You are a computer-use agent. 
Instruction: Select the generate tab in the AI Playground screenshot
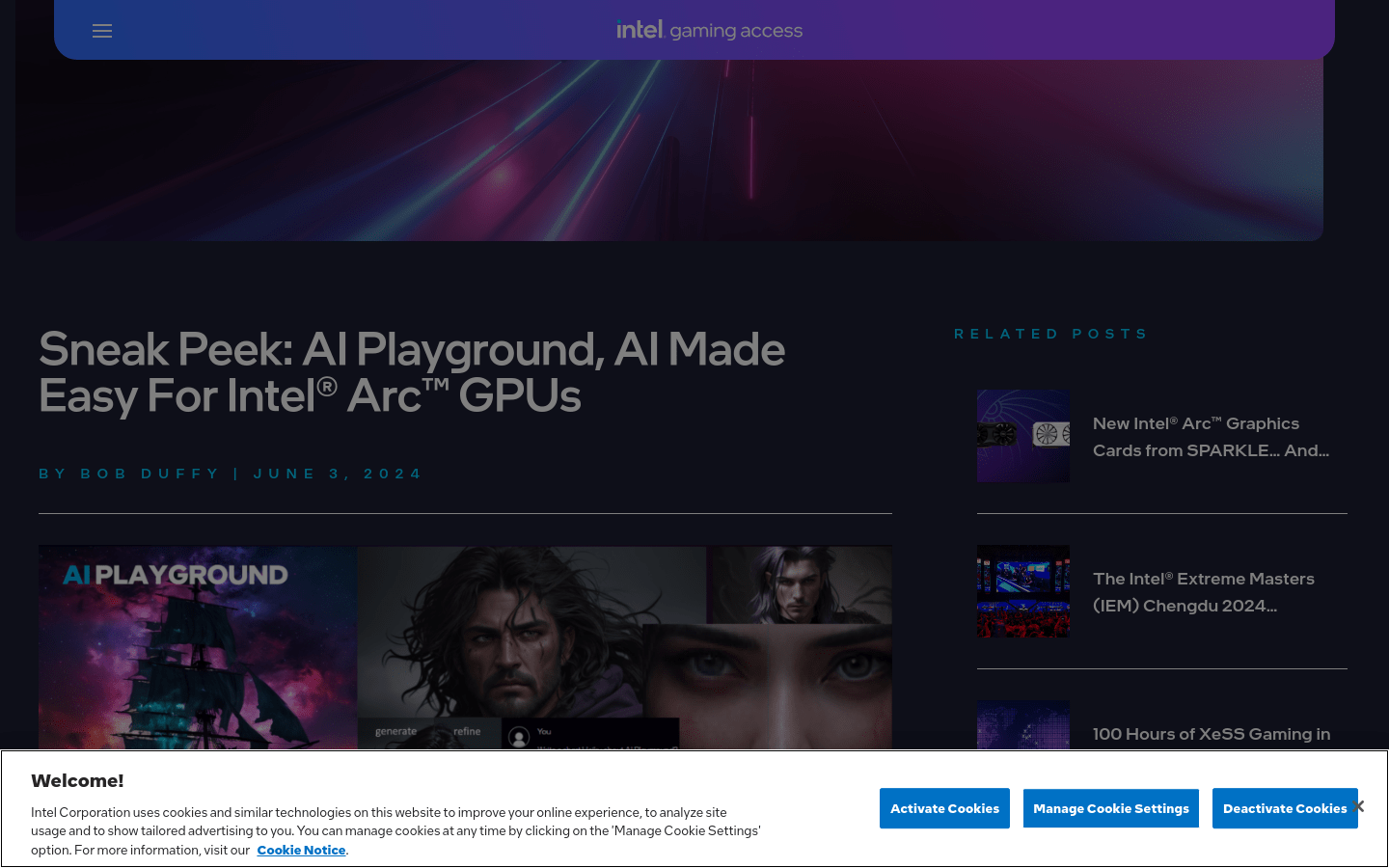[395, 731]
